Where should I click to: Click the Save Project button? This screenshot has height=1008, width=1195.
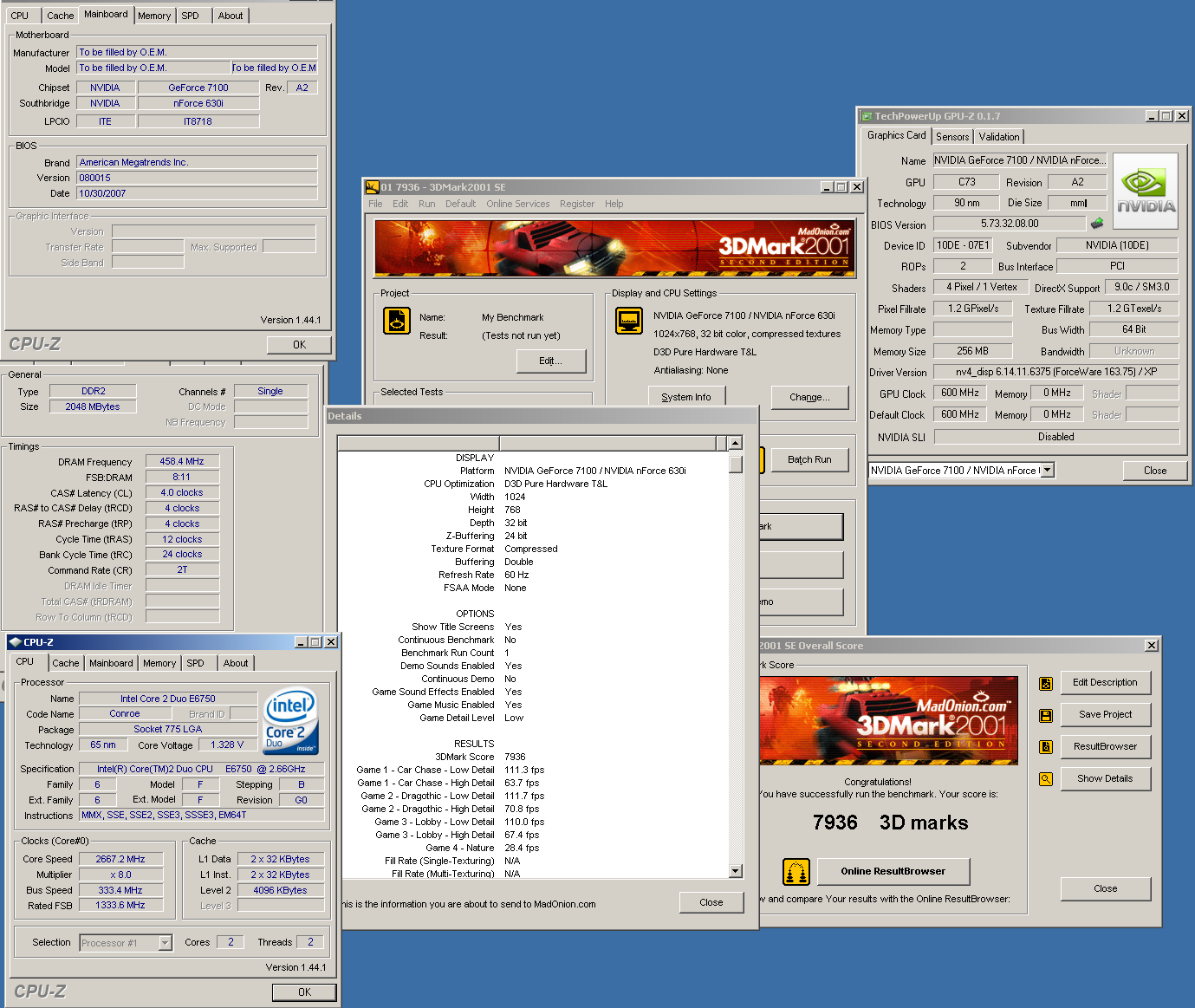click(x=1105, y=714)
